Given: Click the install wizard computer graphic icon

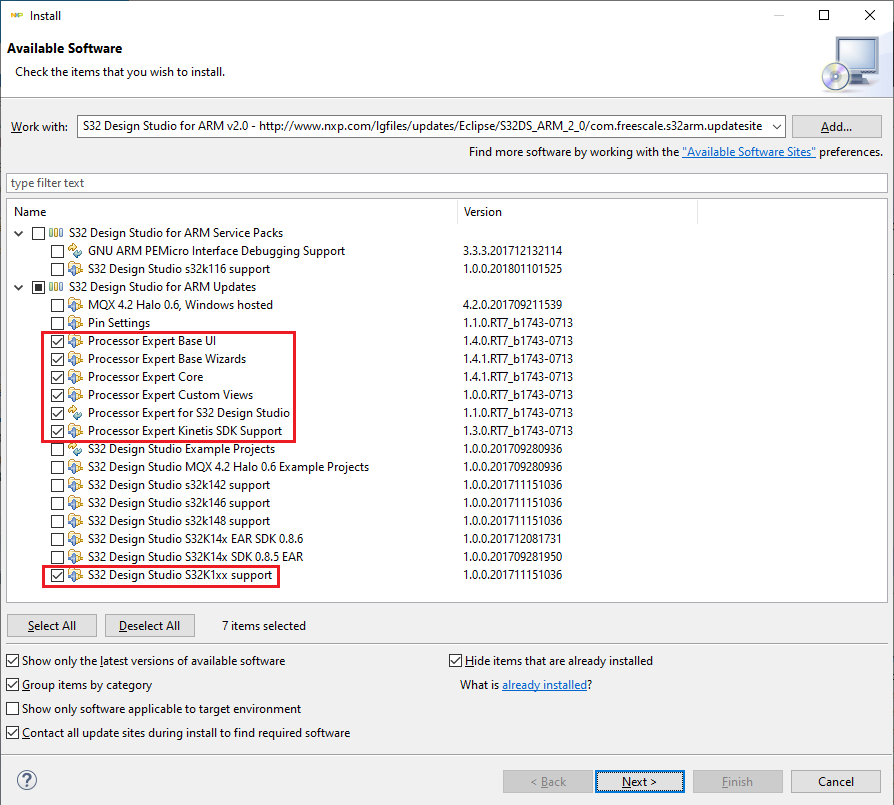Looking at the screenshot, I should pyautogui.click(x=853, y=64).
